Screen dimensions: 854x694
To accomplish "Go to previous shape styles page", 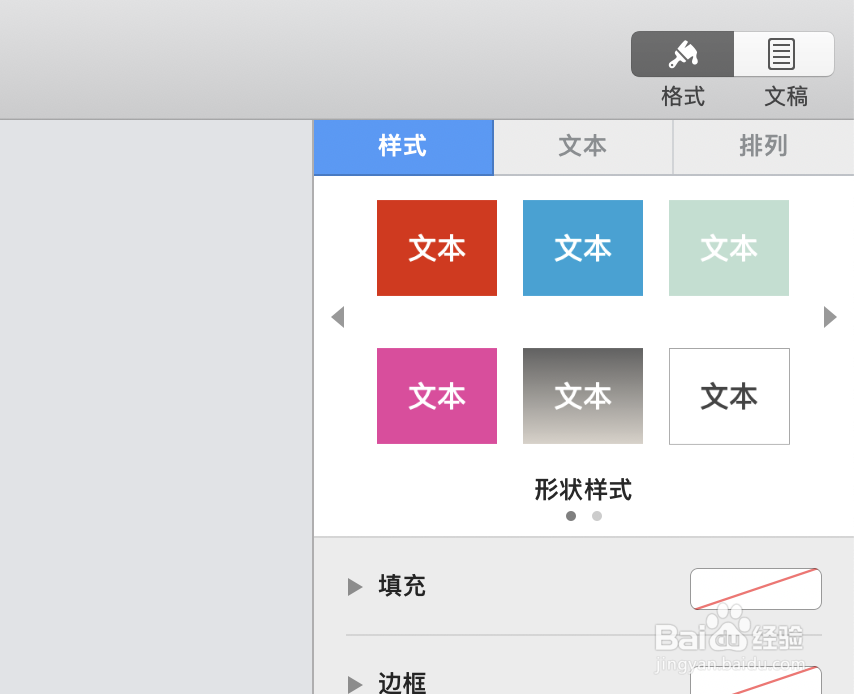I will pos(338,317).
